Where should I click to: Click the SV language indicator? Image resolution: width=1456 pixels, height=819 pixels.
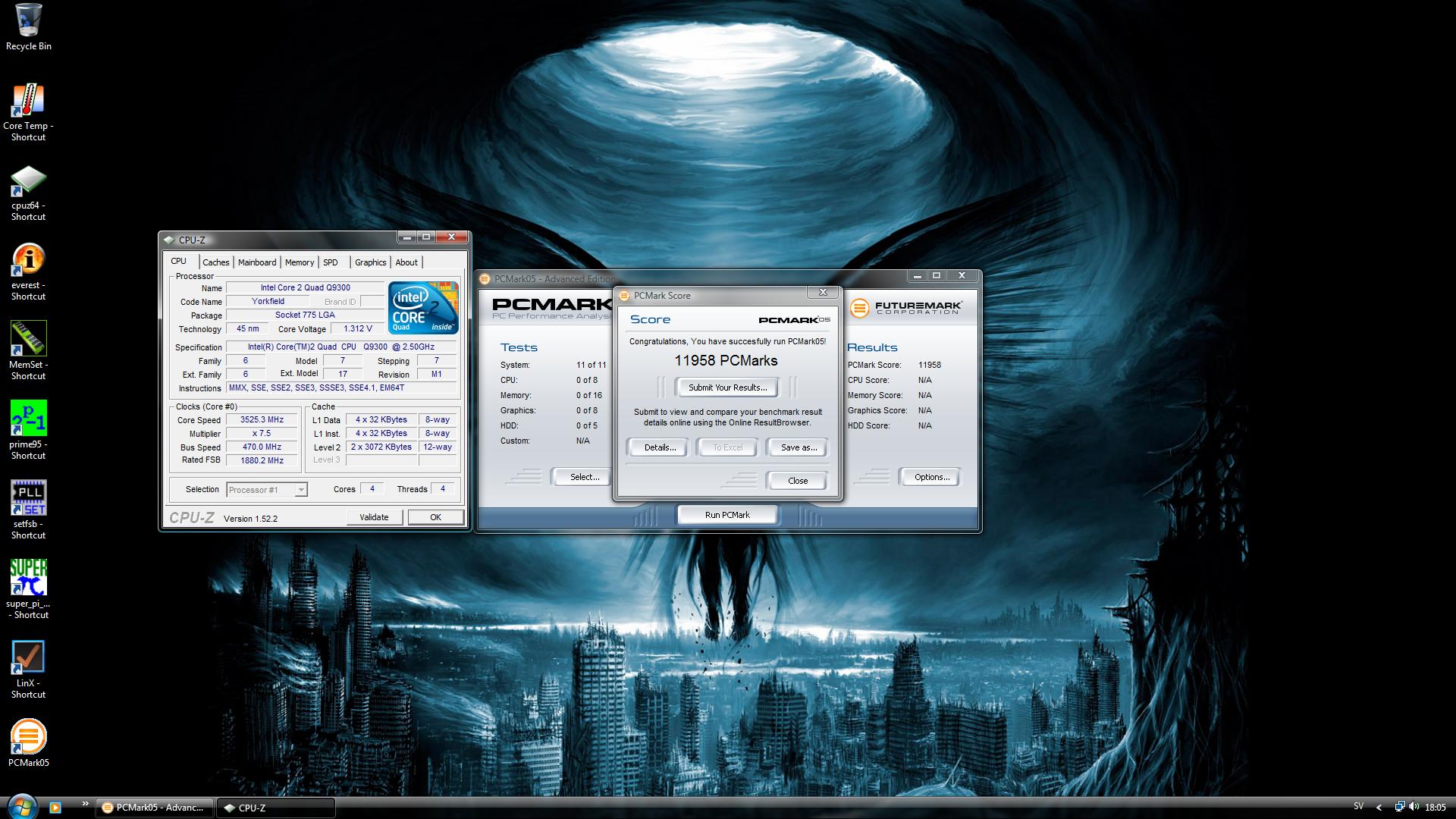coord(1358,807)
